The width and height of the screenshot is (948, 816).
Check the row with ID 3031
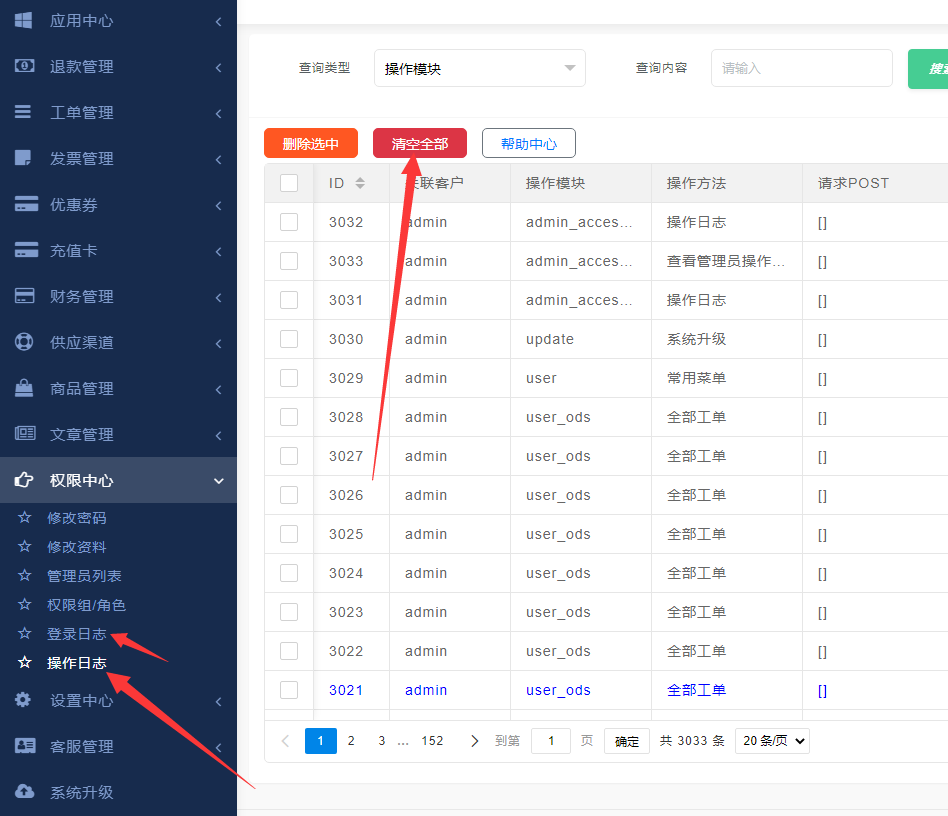(289, 300)
